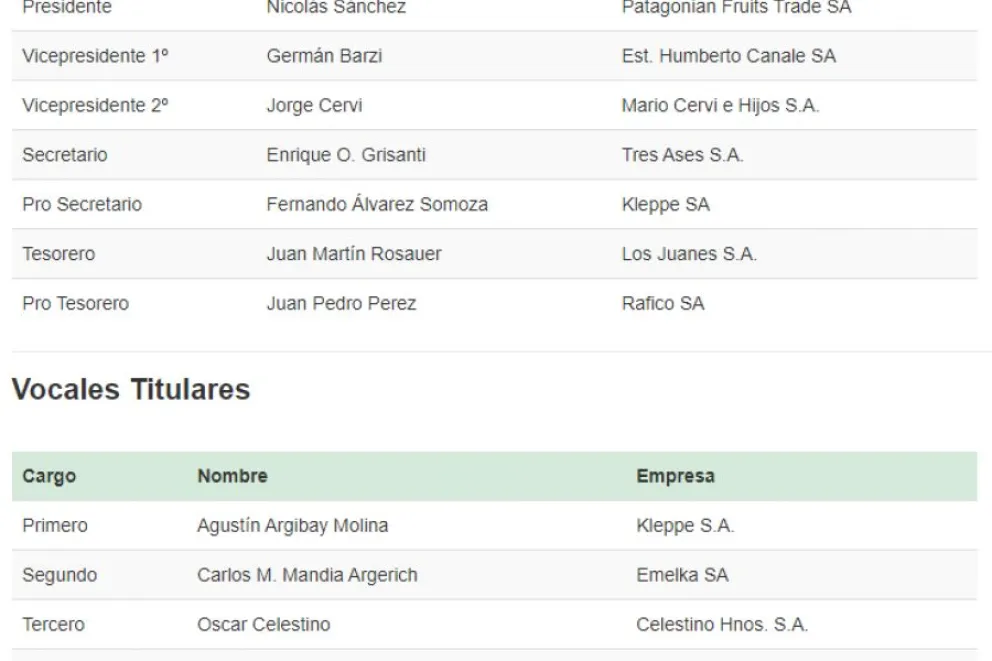Viewport: 992px width, 661px height.
Task: Click Est. Humberto Canale SA company
Action: click(728, 57)
